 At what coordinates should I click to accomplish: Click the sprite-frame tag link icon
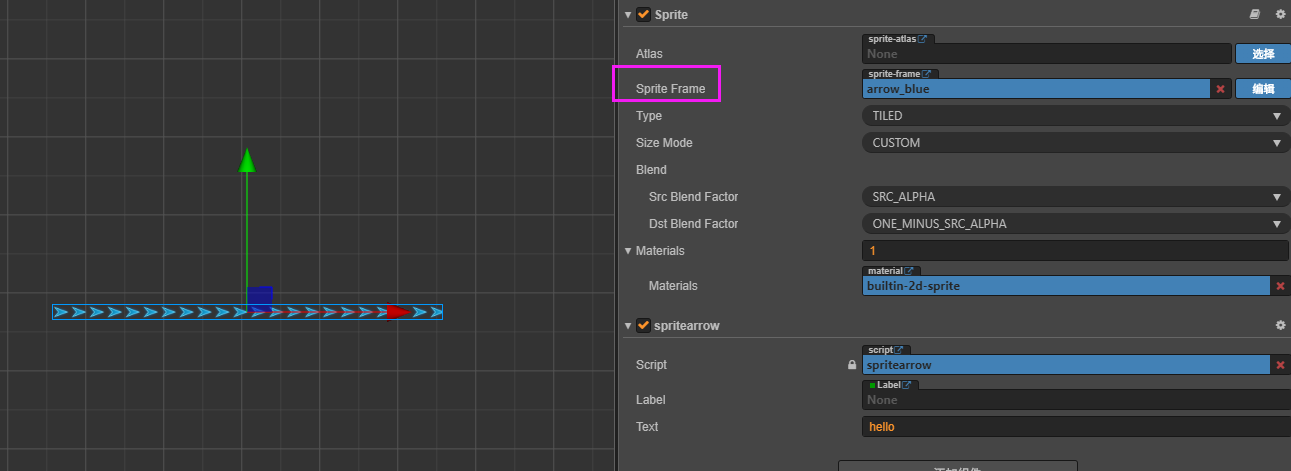click(x=926, y=74)
